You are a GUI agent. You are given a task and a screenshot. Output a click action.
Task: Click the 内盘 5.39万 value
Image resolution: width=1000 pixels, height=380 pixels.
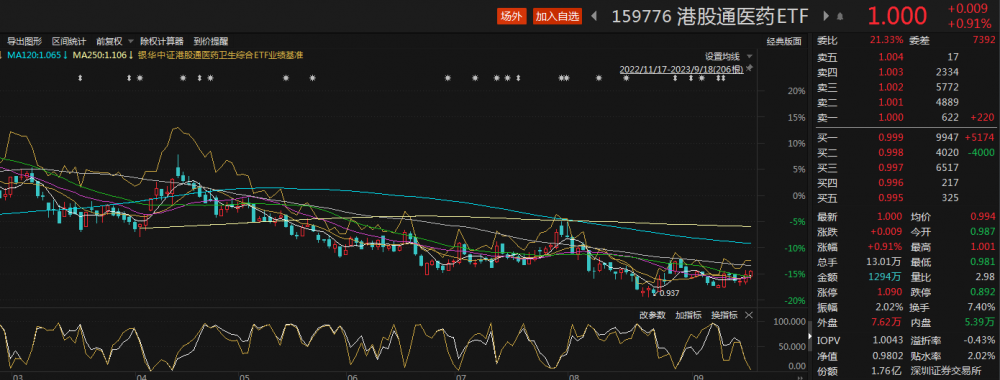click(980, 322)
